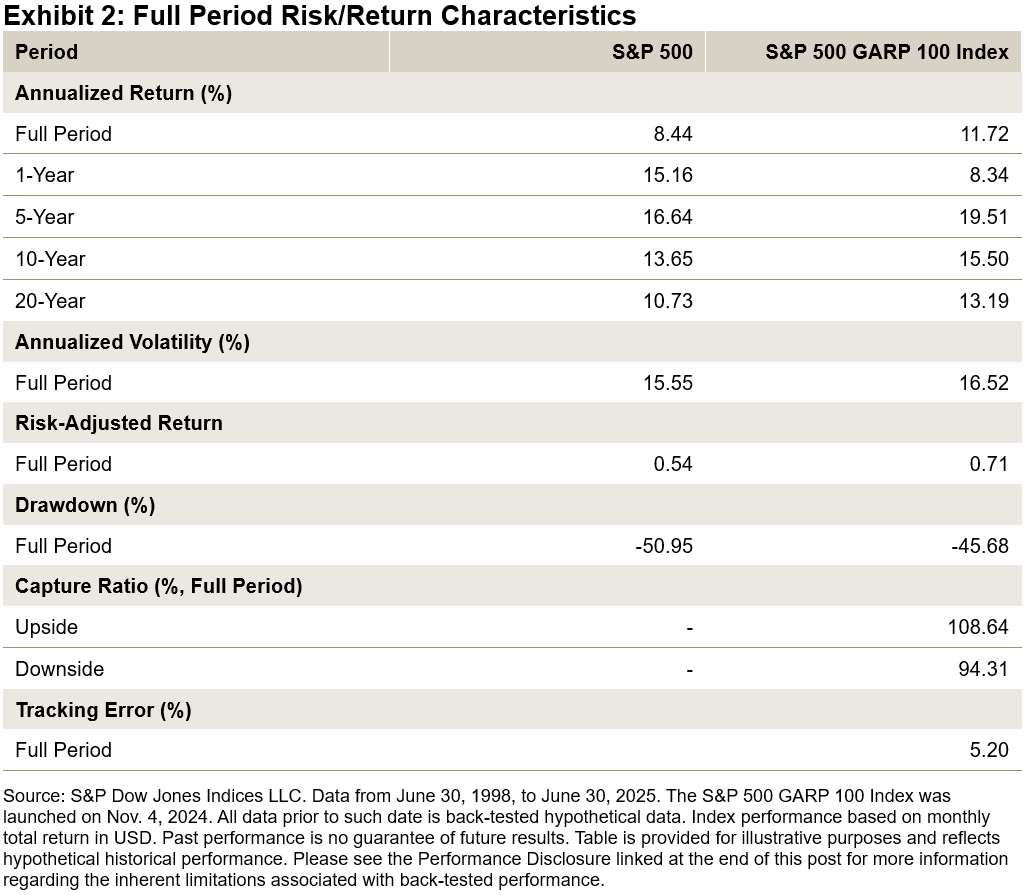
Task: Select the -50.95 drawdown value
Action: point(665,546)
